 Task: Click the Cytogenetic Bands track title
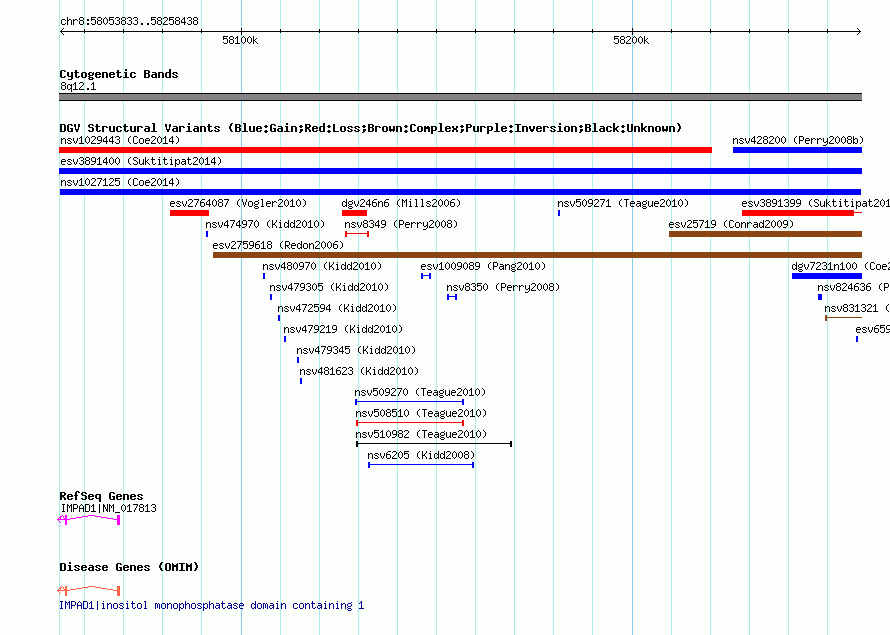119,74
